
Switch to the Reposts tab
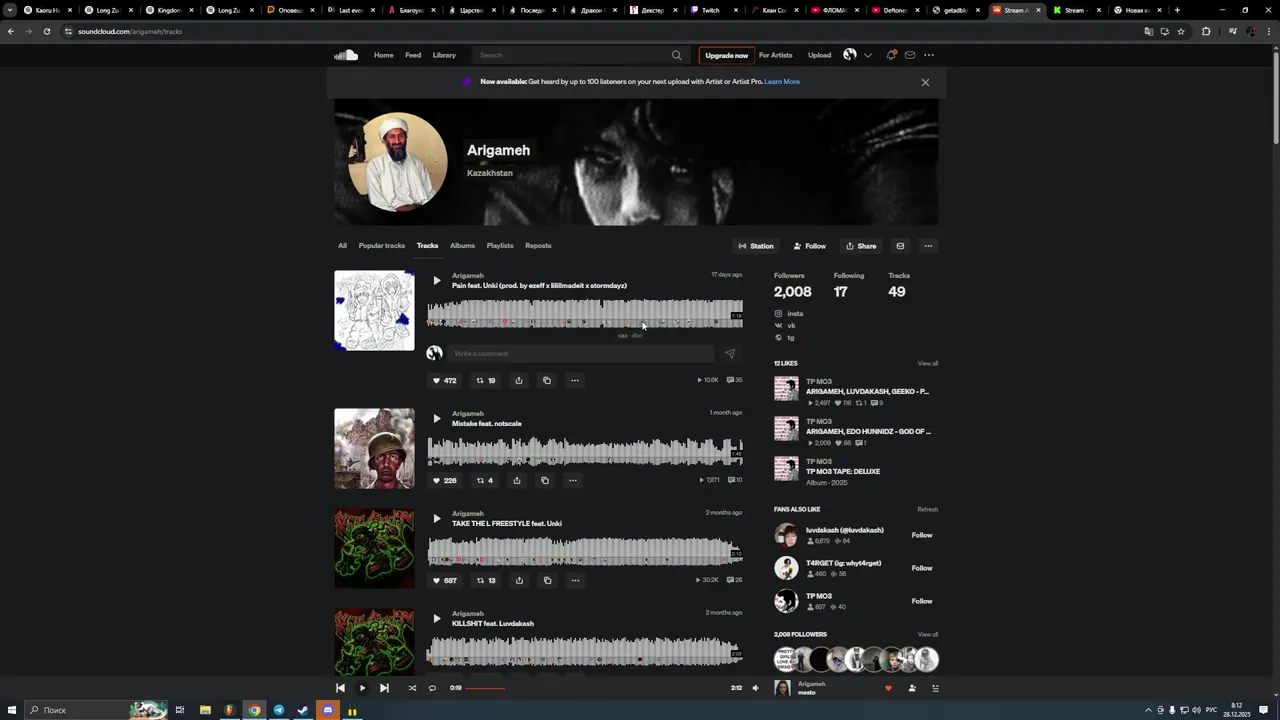click(x=538, y=246)
